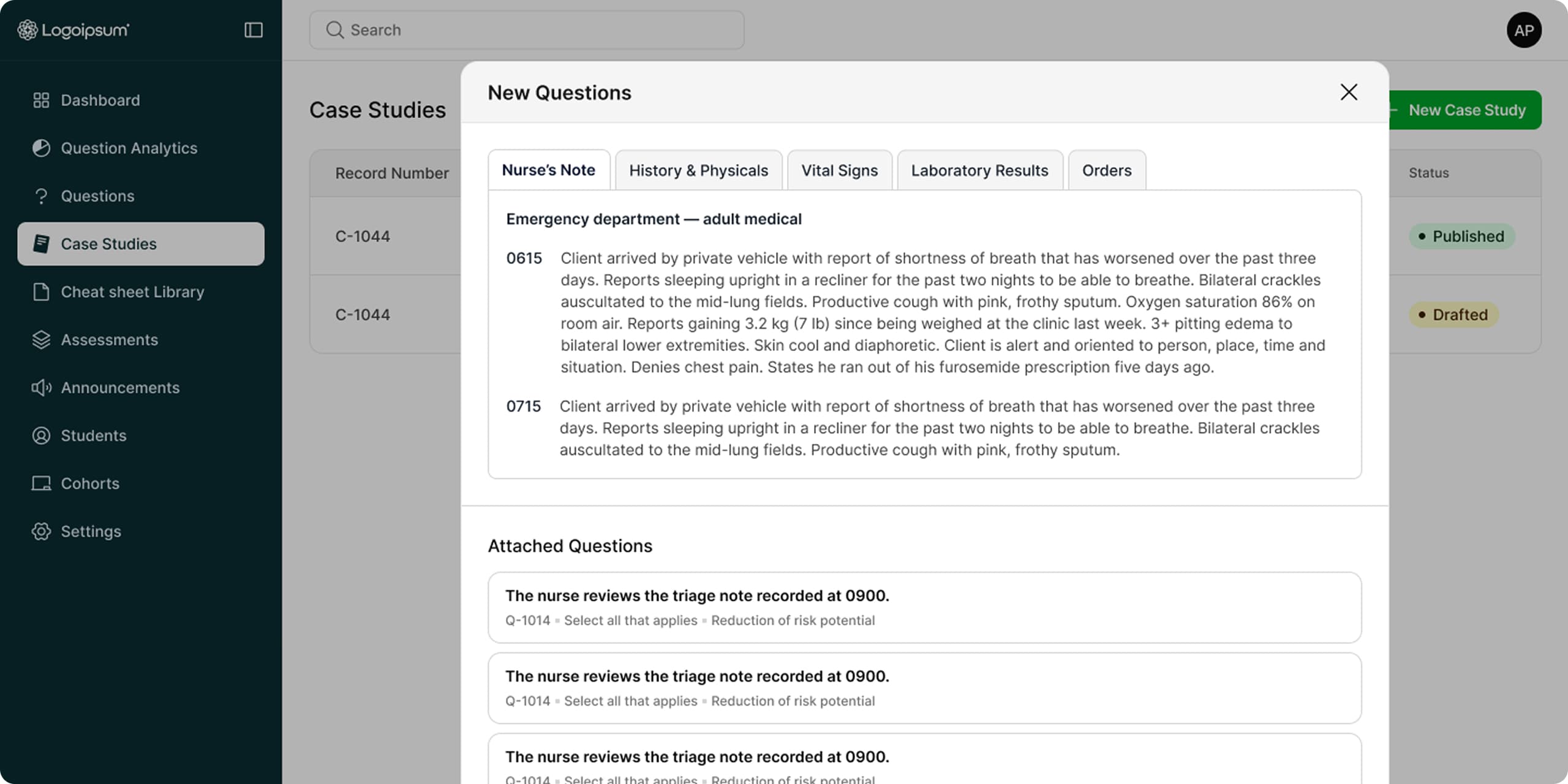This screenshot has width=1568, height=784.
Task: Click into the Search input field
Action: tap(527, 30)
